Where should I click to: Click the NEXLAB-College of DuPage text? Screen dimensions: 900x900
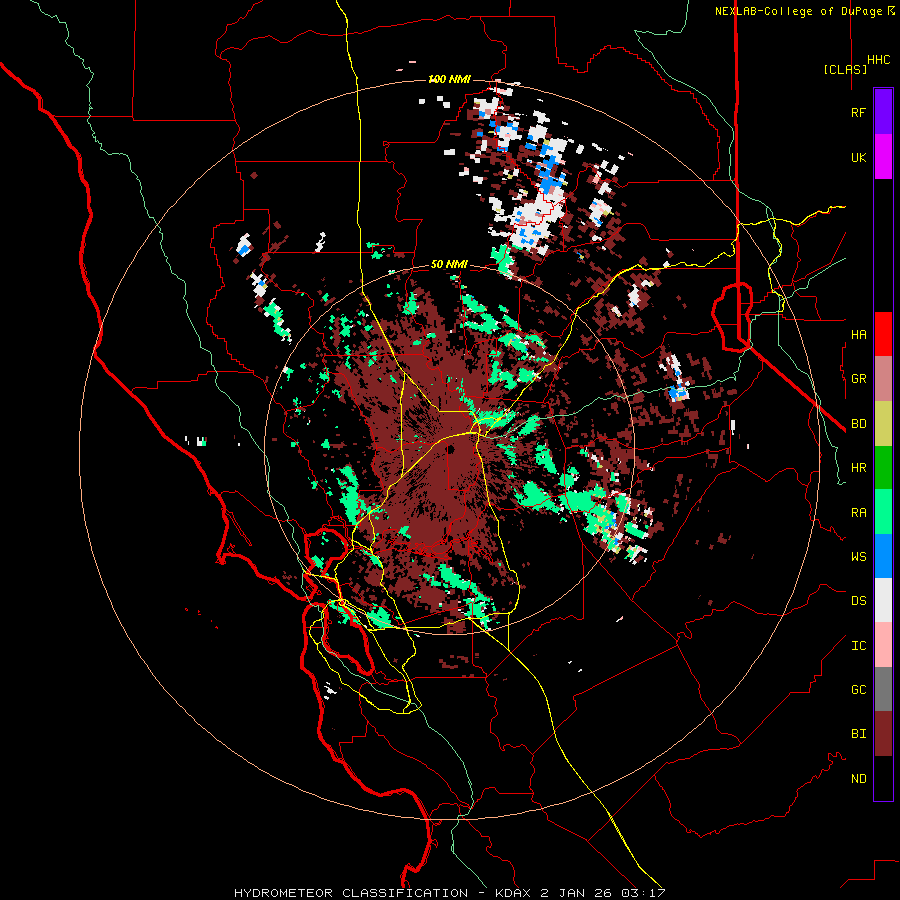(800, 11)
